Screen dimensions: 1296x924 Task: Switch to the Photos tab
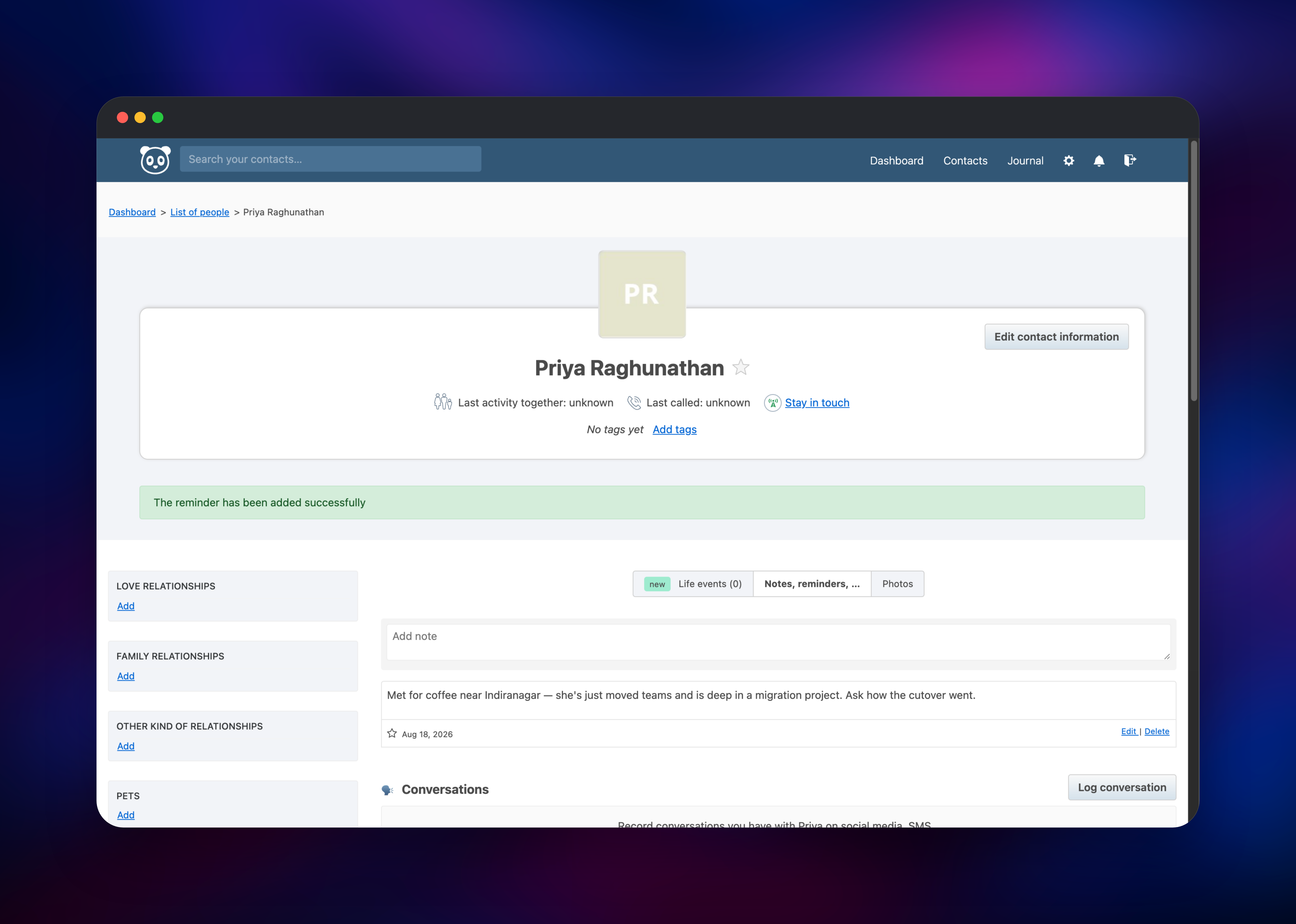coord(898,584)
